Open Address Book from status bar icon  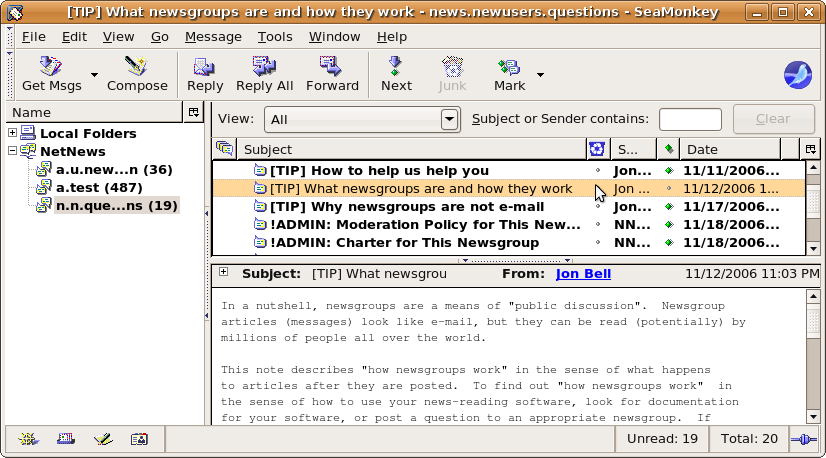[139, 439]
